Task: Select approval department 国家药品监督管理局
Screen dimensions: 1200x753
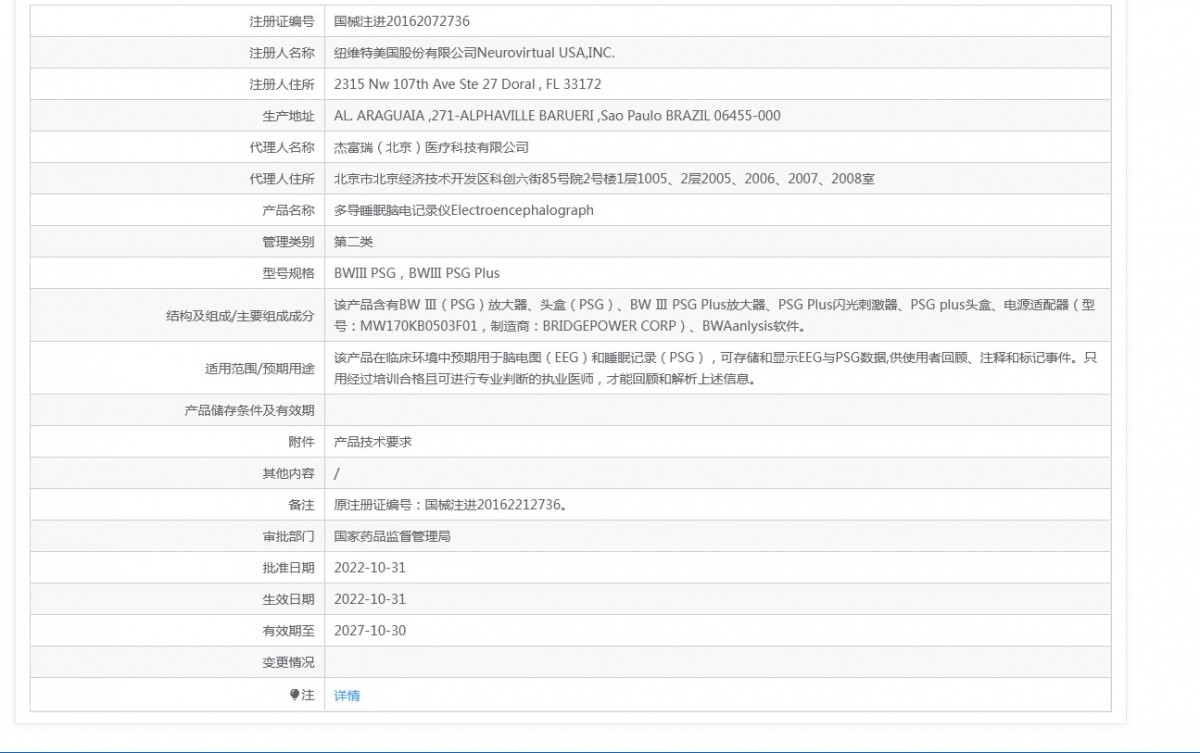Action: click(392, 536)
